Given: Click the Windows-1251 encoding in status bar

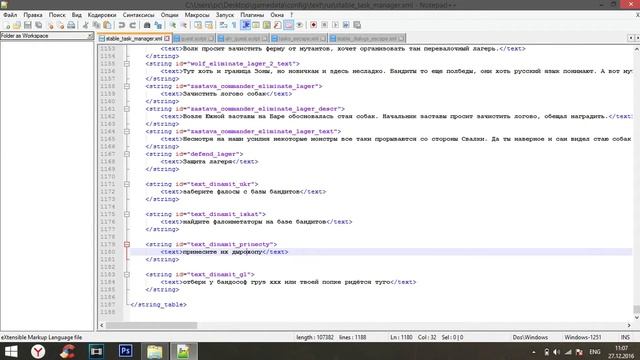Looking at the screenshot, I should (582, 338).
